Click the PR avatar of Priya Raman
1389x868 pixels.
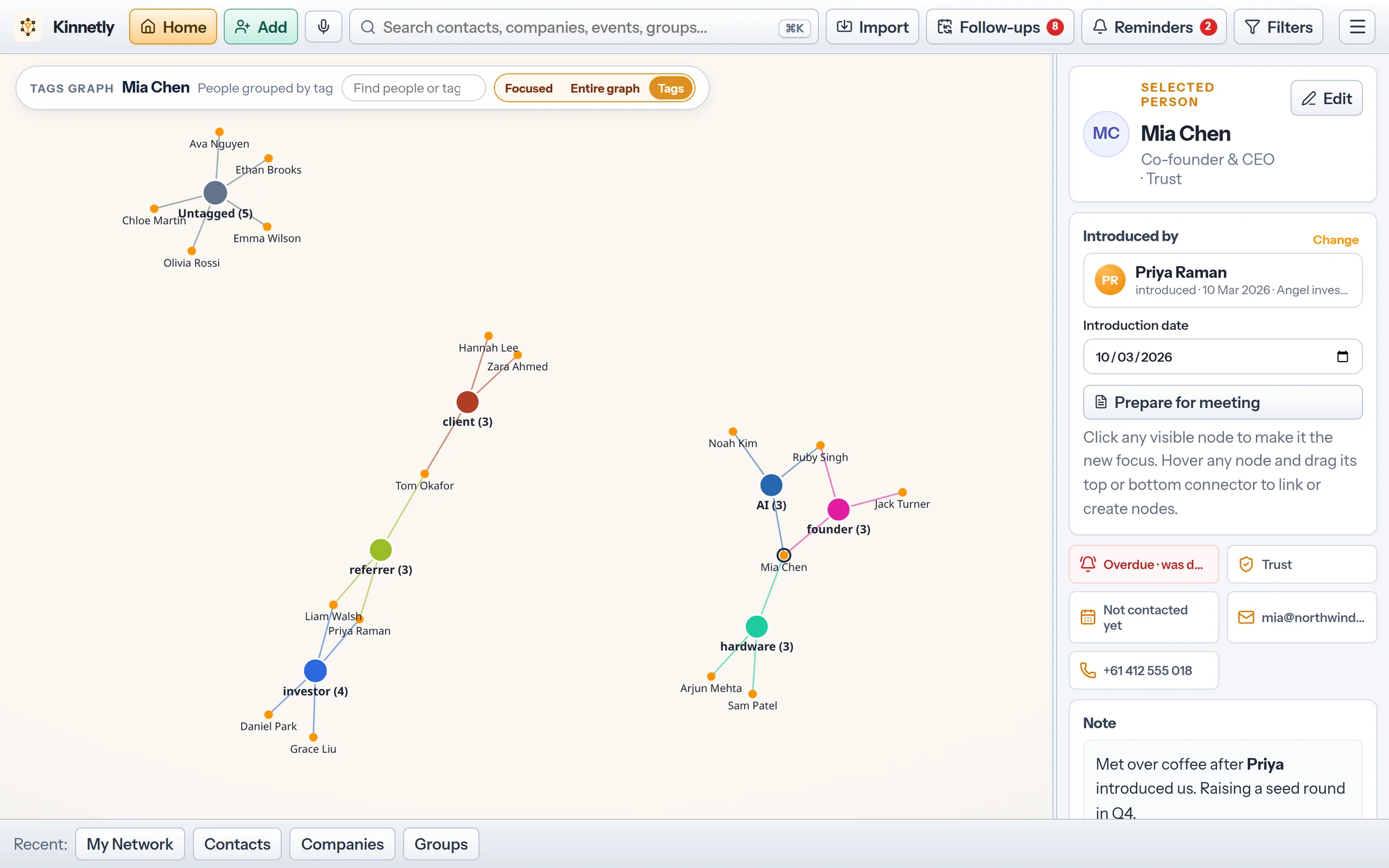pyautogui.click(x=1110, y=280)
